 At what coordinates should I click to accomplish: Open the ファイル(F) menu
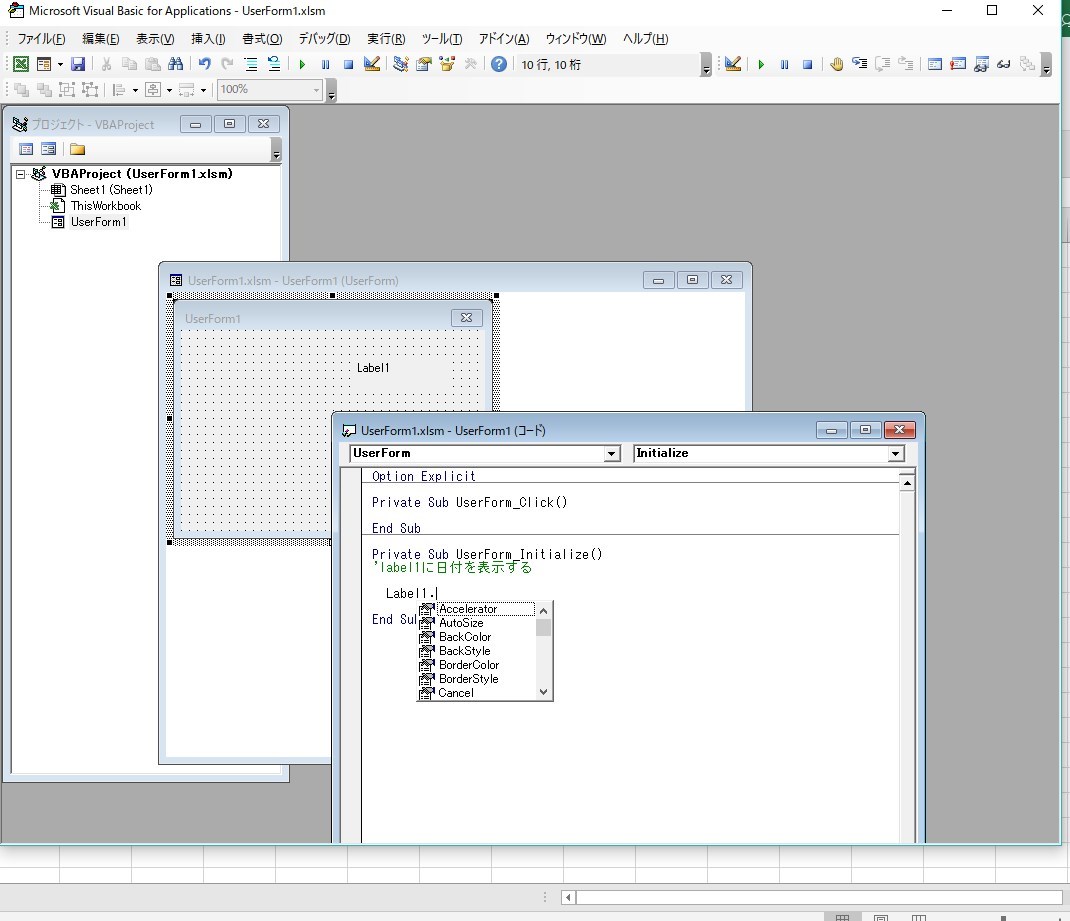41,39
